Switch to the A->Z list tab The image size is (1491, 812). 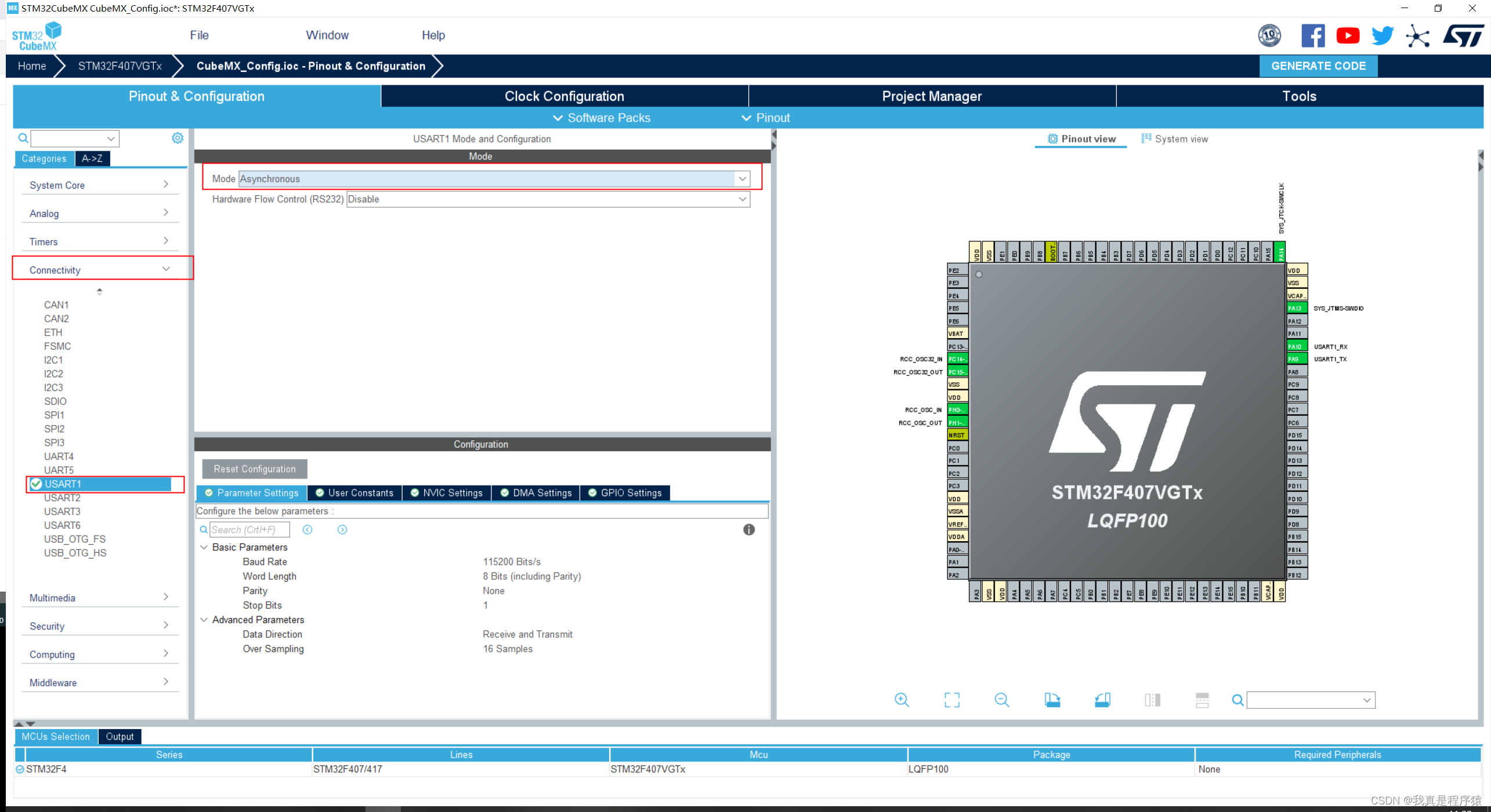(92, 158)
